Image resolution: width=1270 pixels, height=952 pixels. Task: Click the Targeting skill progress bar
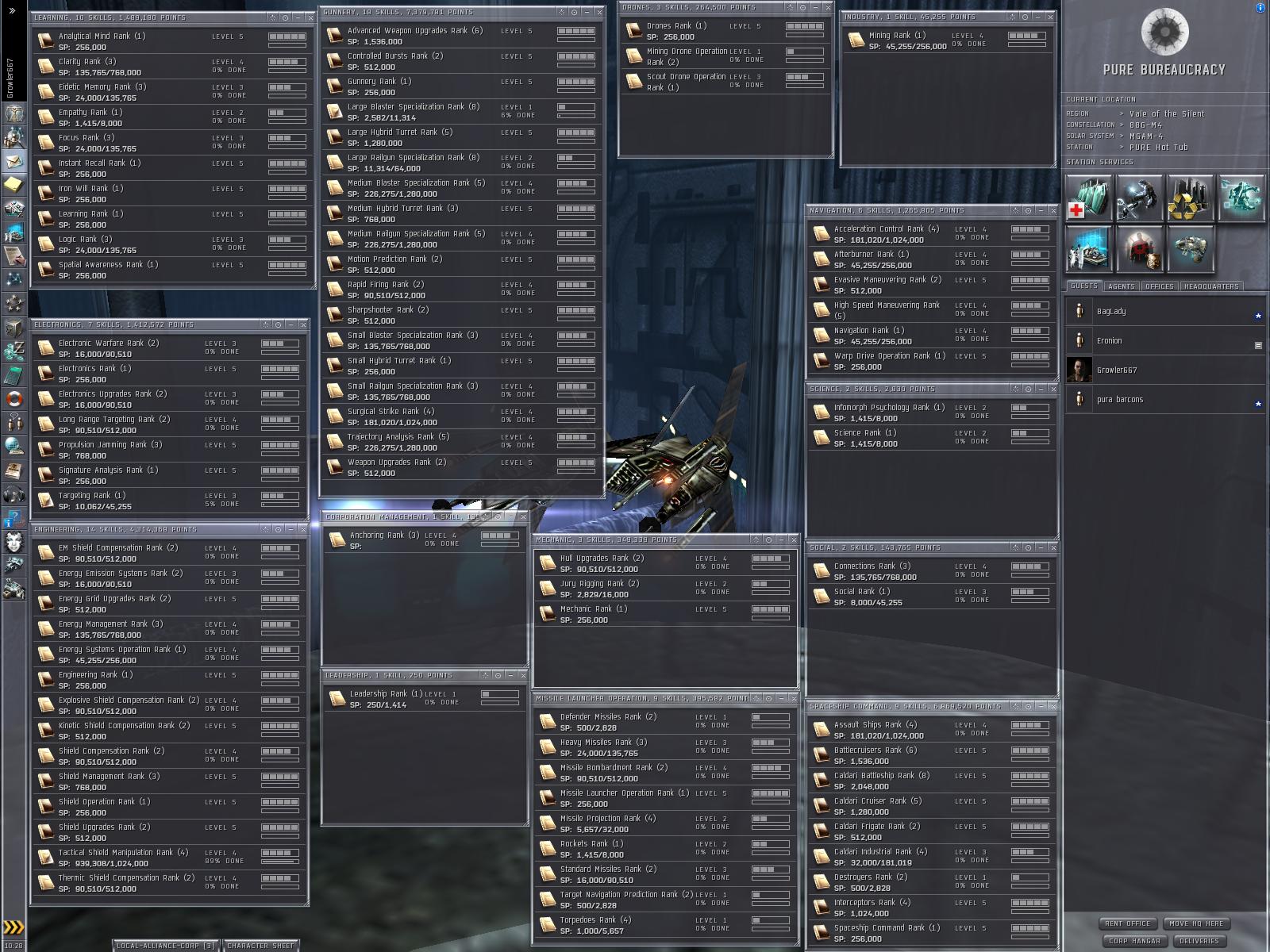[280, 504]
